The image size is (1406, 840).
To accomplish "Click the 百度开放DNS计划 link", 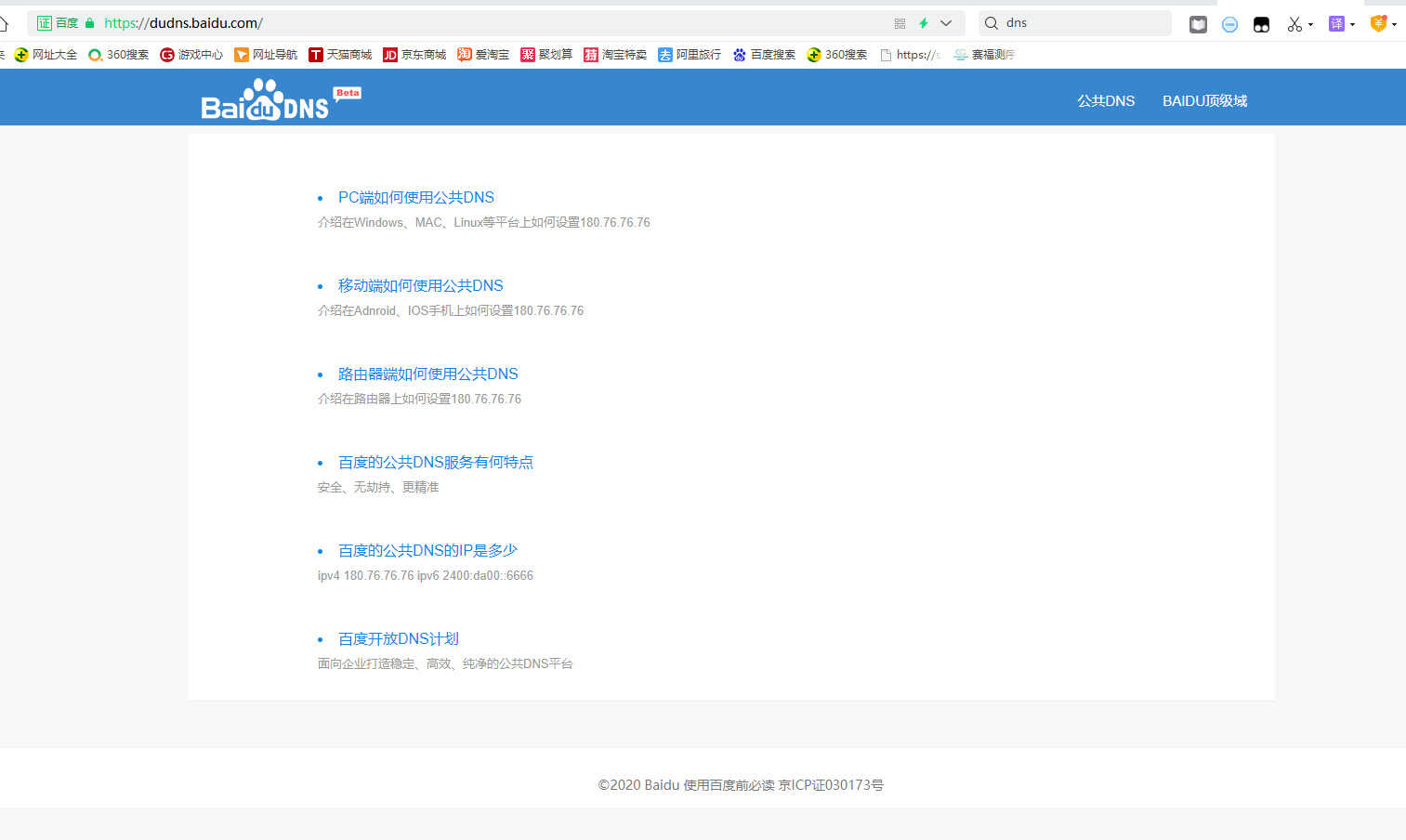I will tap(398, 638).
